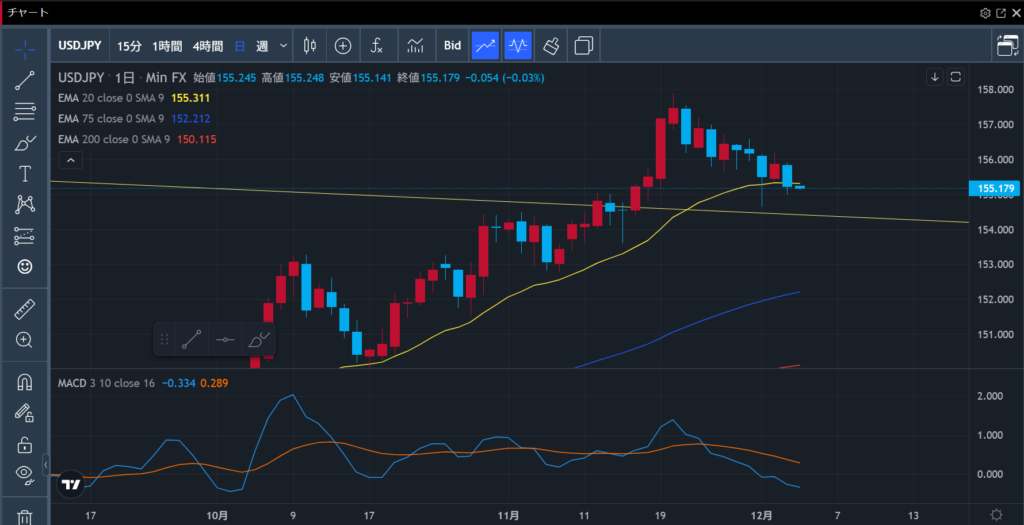Switch to the 15分 timeframe
This screenshot has width=1024, height=525.
tap(129, 45)
